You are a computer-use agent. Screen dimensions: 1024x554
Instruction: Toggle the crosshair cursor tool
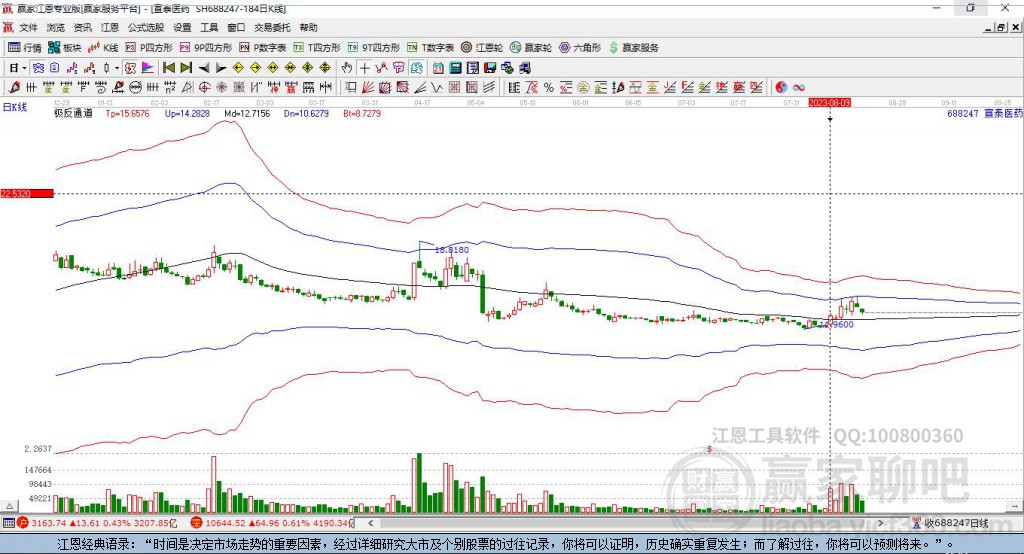point(364,68)
